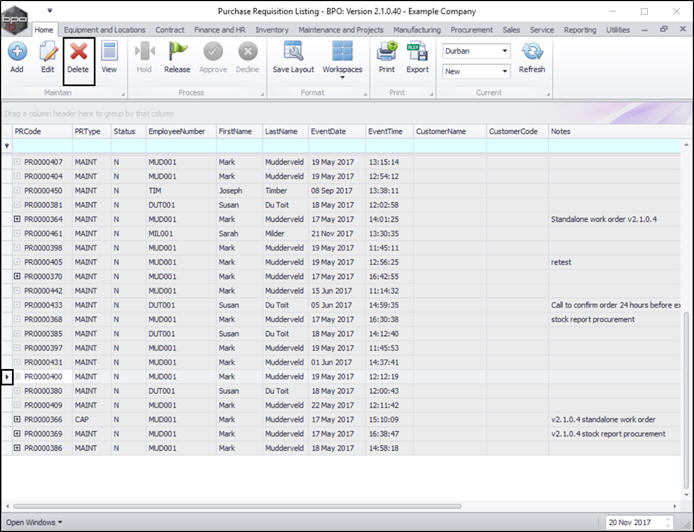This screenshot has width=694, height=532.
Task: Expand row PR0000364
Action: [17, 219]
